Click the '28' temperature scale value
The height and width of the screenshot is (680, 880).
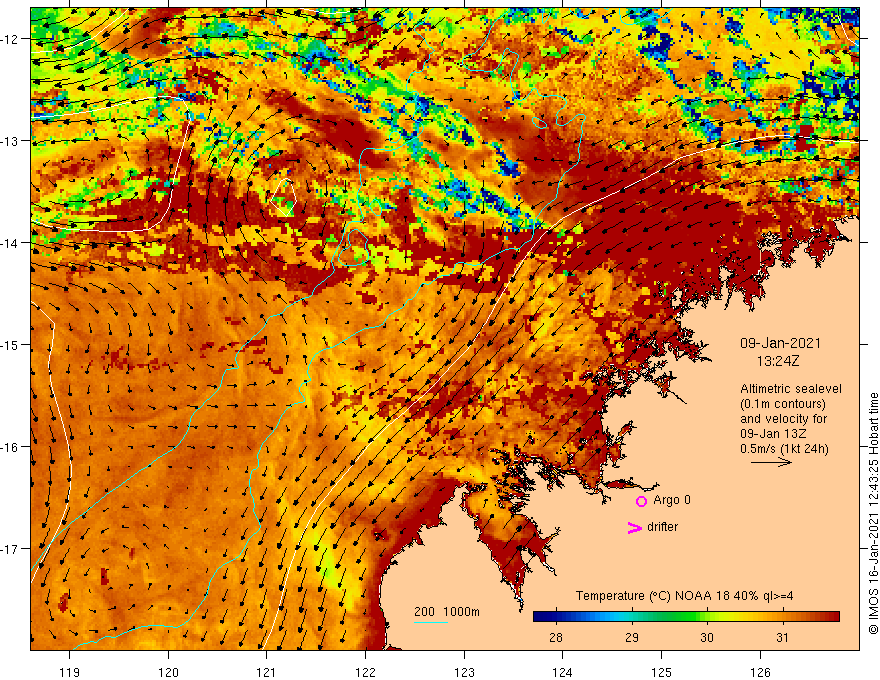pyautogui.click(x=556, y=637)
